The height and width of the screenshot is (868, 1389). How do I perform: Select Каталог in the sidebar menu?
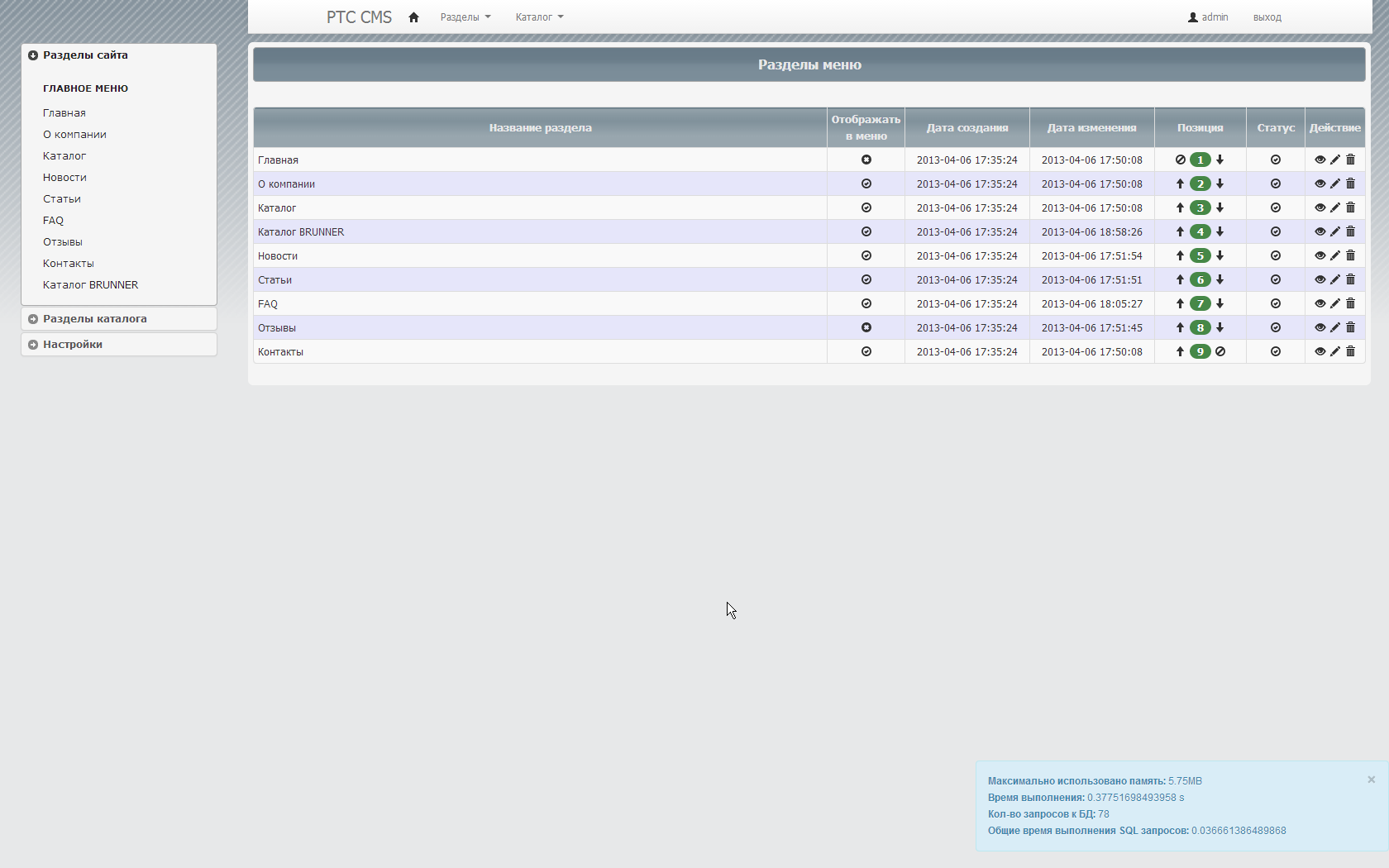64,156
